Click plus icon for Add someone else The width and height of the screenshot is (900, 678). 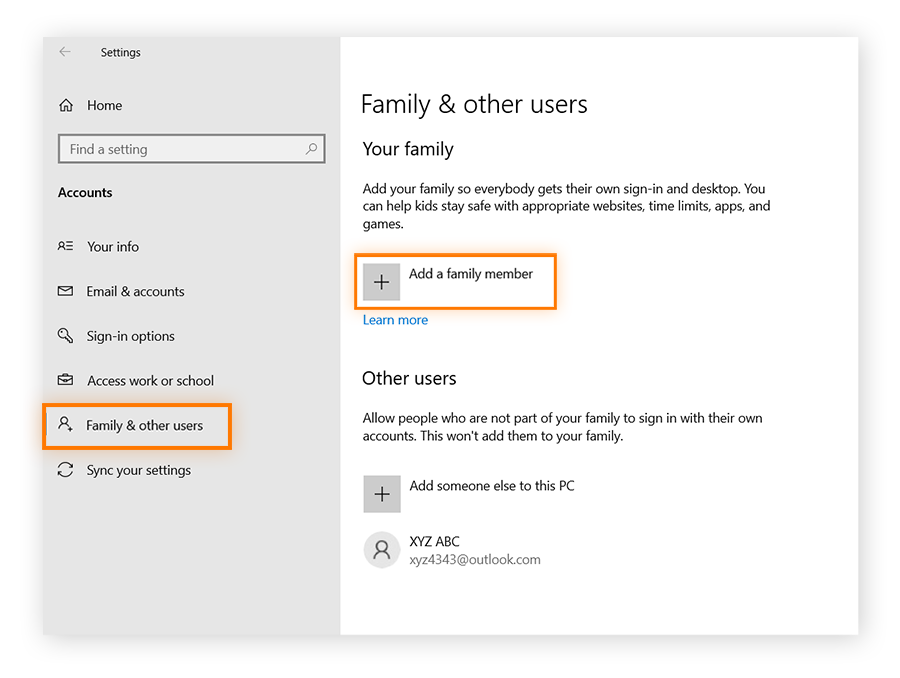382,494
